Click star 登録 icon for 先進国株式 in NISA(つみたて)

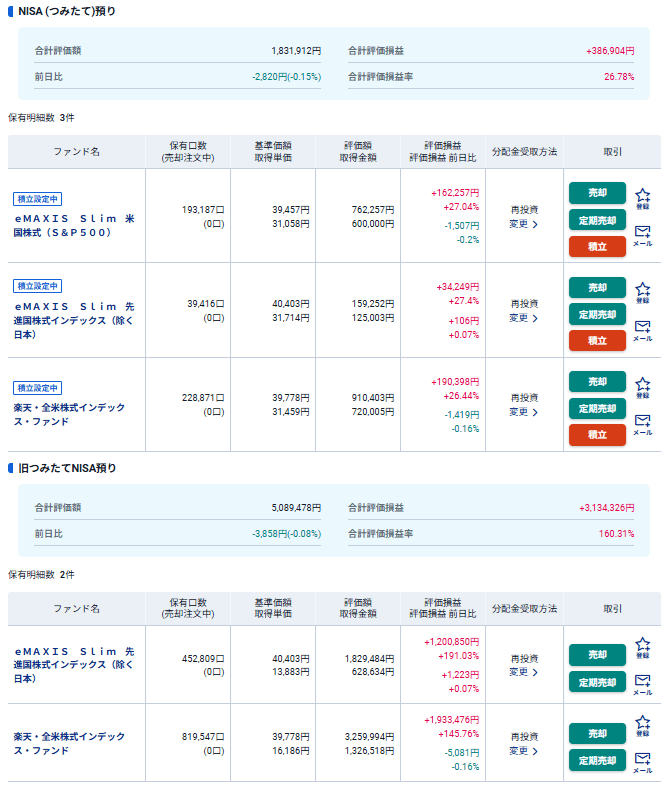point(642,291)
